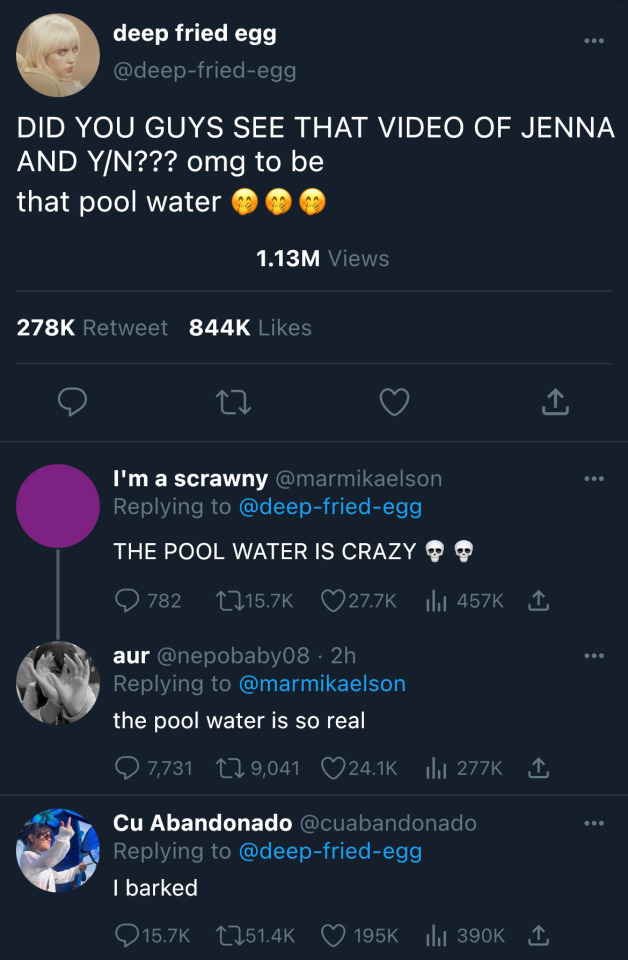The image size is (628, 960).
Task: Retweet the main deep fried egg tweet
Action: pos(232,402)
